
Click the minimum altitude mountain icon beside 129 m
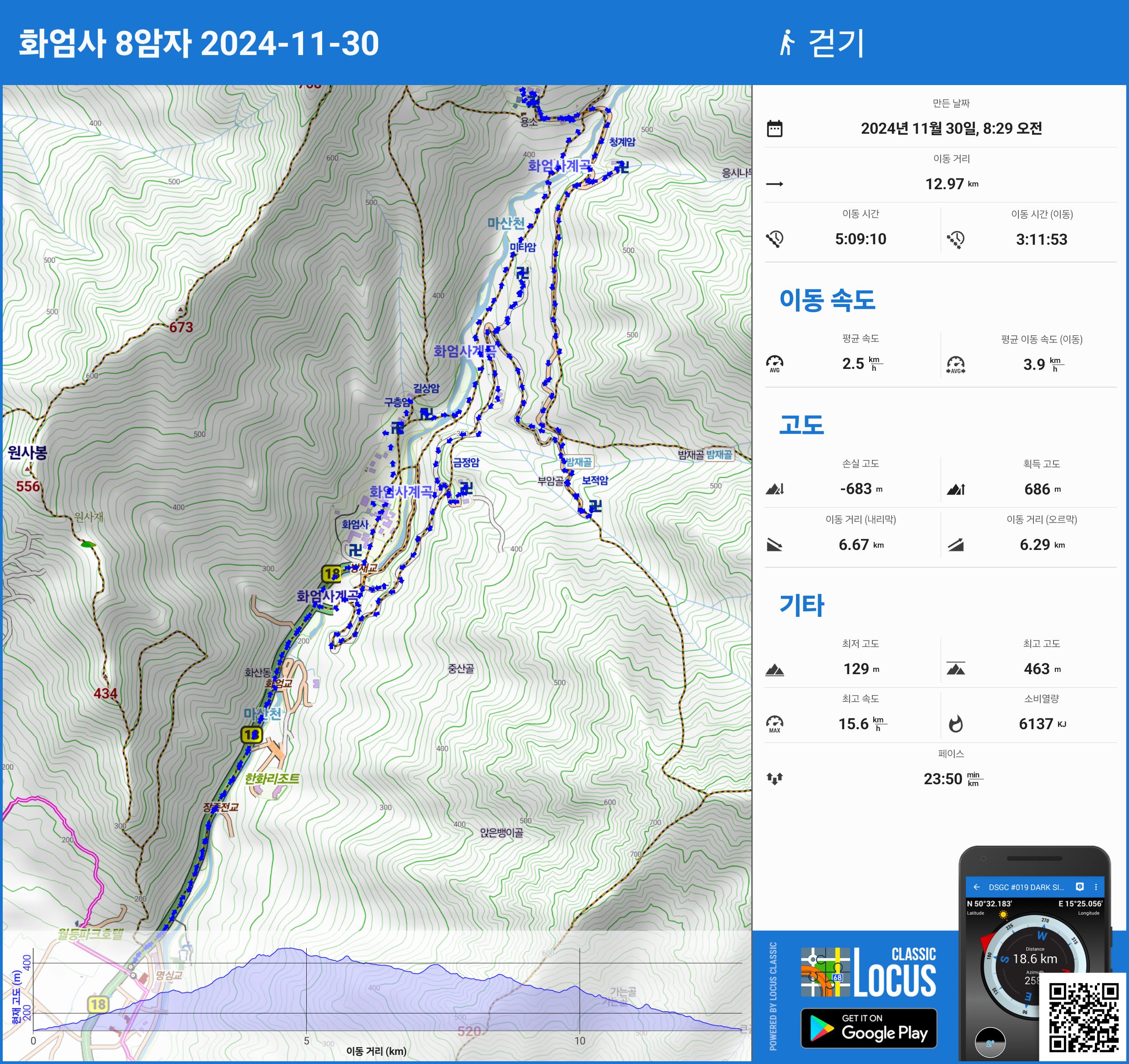(x=775, y=670)
